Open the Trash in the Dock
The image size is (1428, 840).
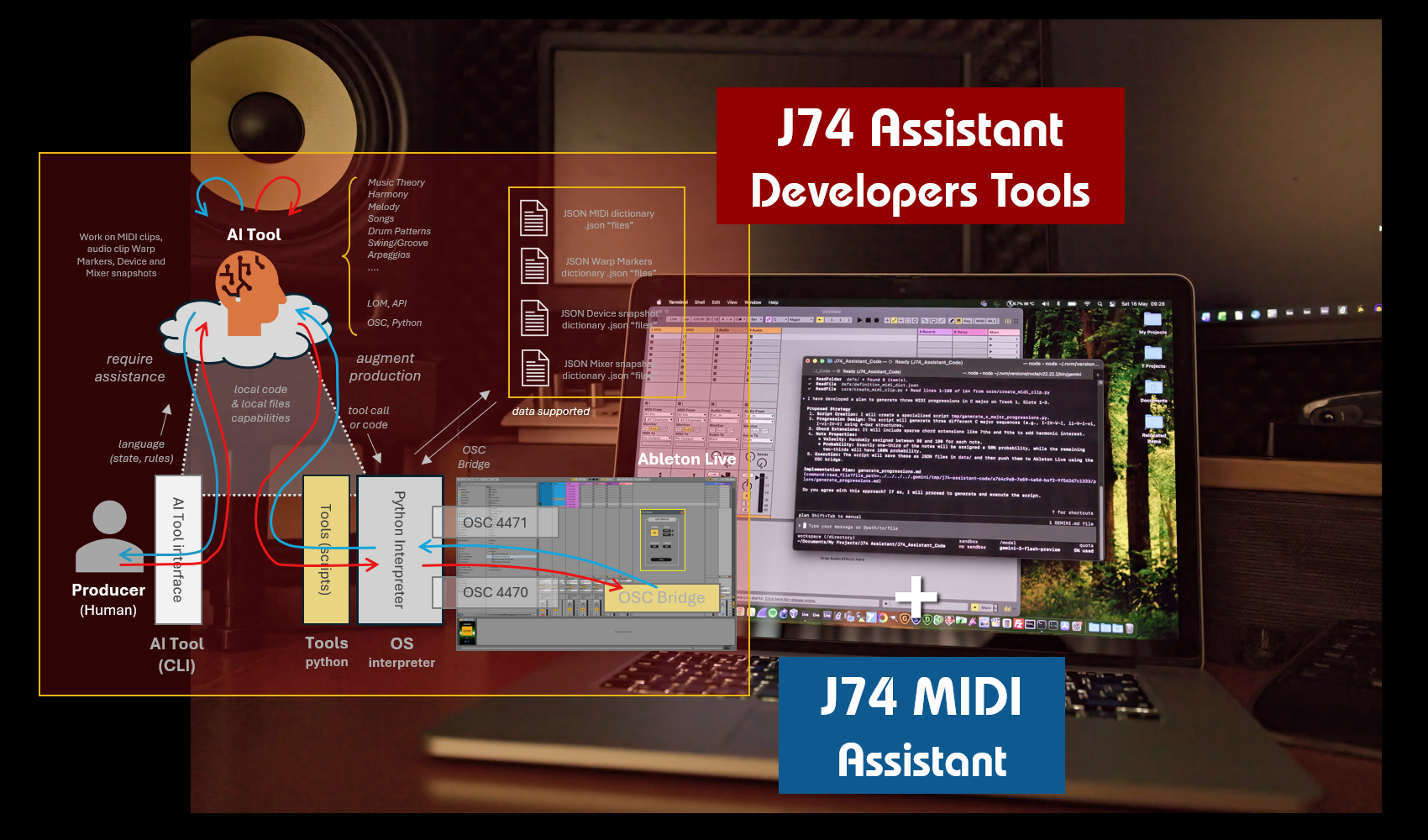point(1130,628)
